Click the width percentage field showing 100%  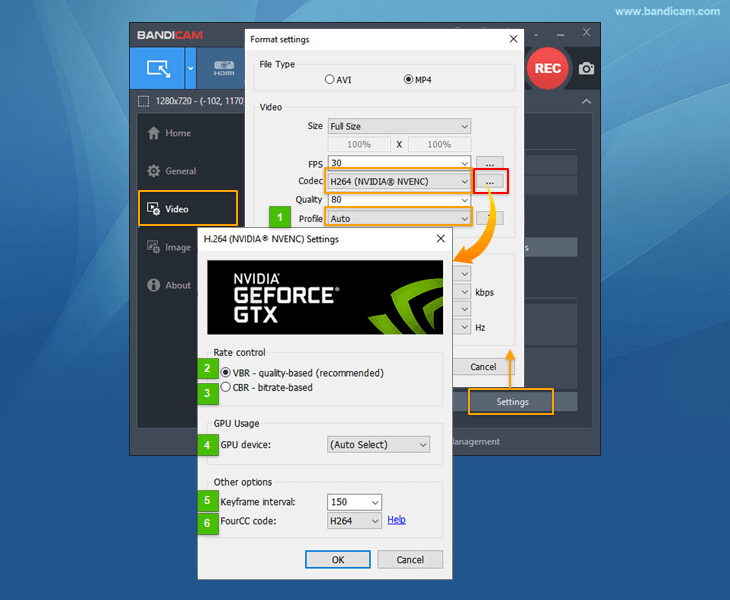click(x=359, y=144)
